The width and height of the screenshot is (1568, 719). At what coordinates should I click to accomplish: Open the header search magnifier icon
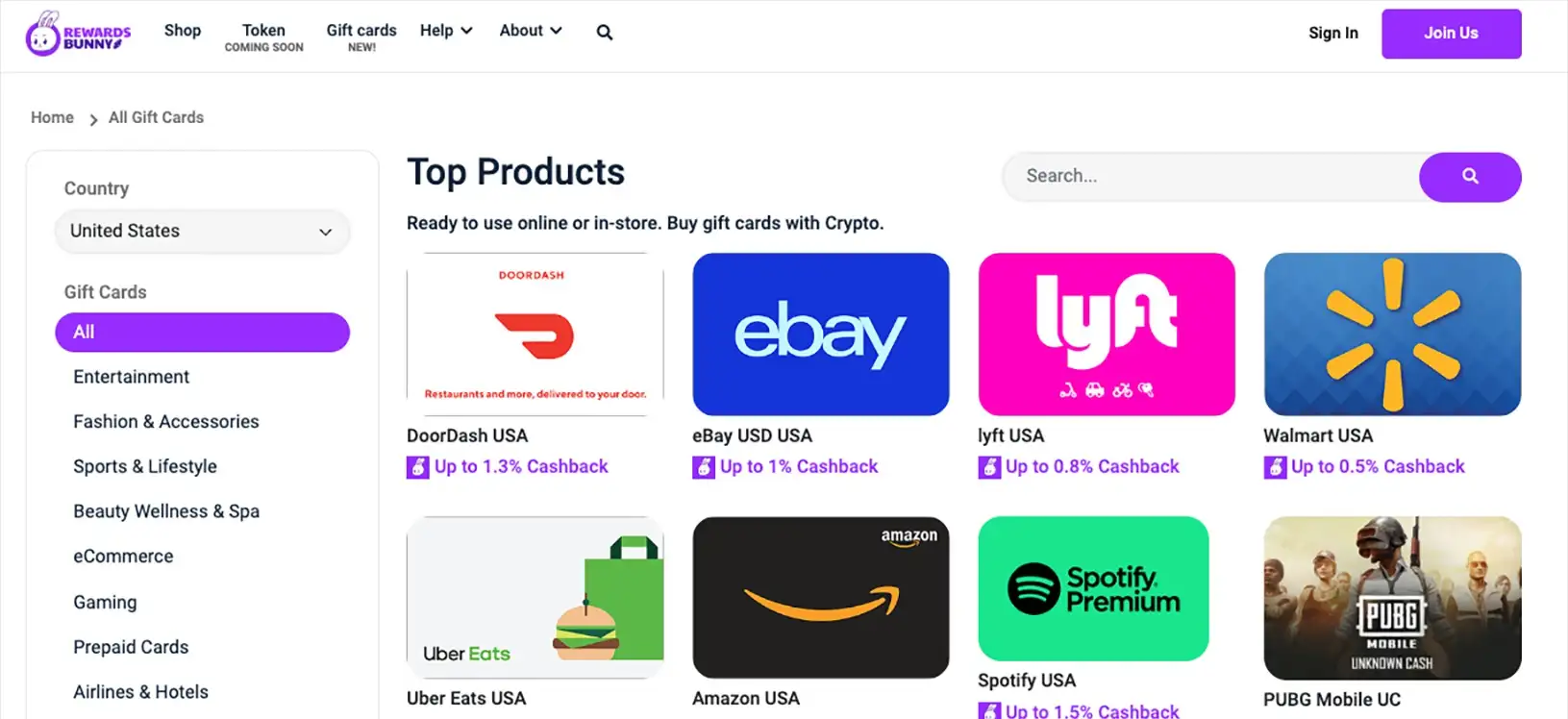point(604,33)
